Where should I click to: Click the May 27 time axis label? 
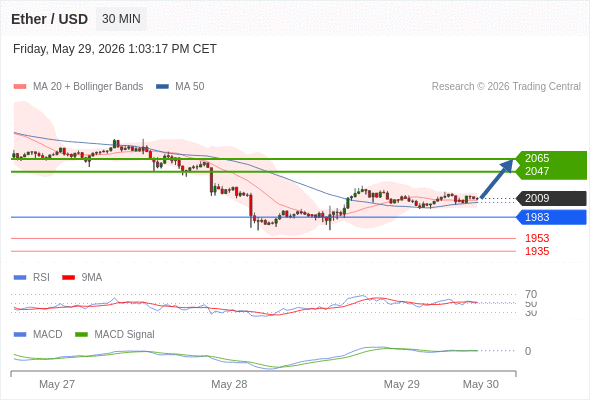pyautogui.click(x=57, y=384)
